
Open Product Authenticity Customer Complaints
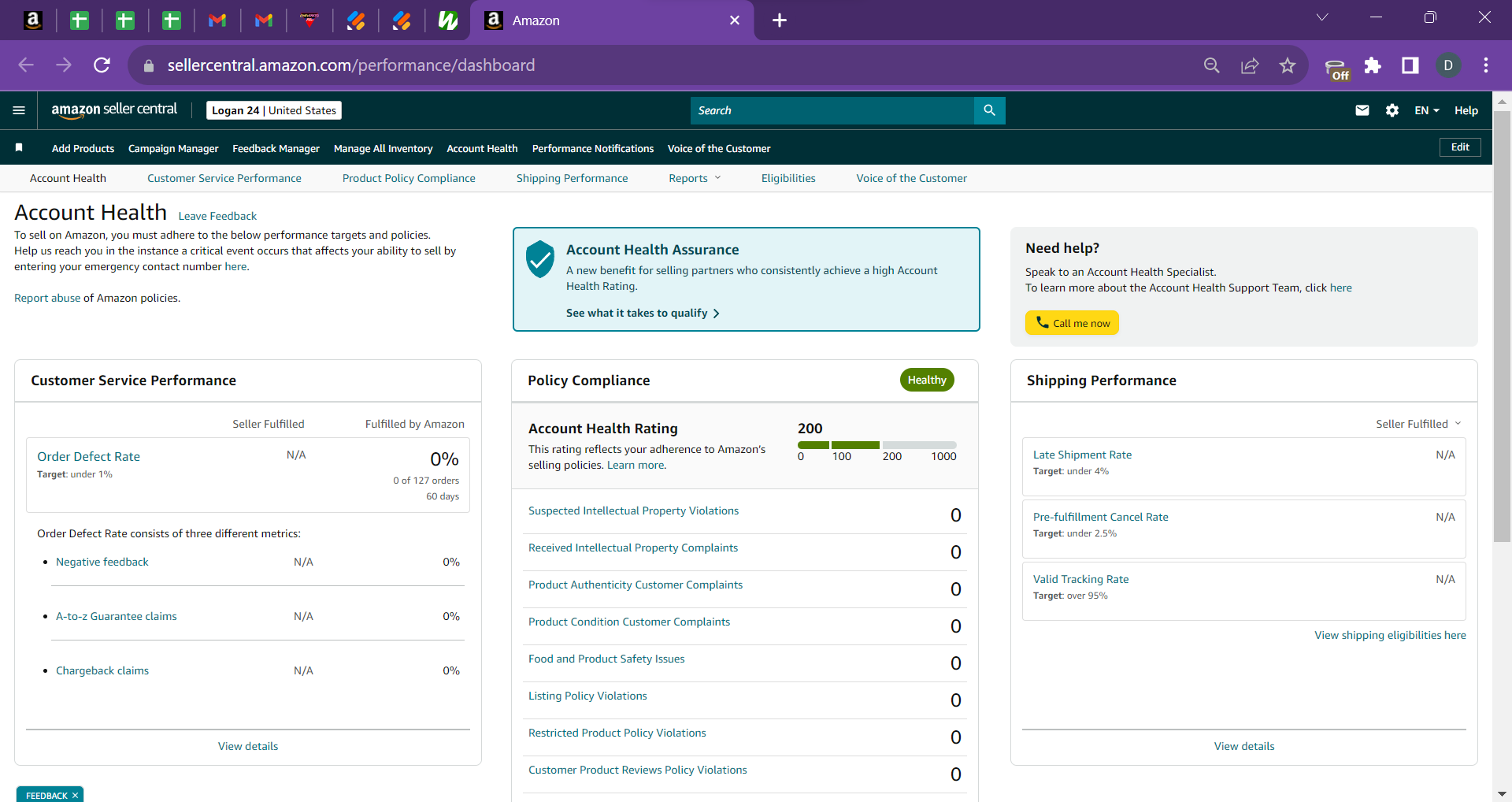[x=636, y=585]
